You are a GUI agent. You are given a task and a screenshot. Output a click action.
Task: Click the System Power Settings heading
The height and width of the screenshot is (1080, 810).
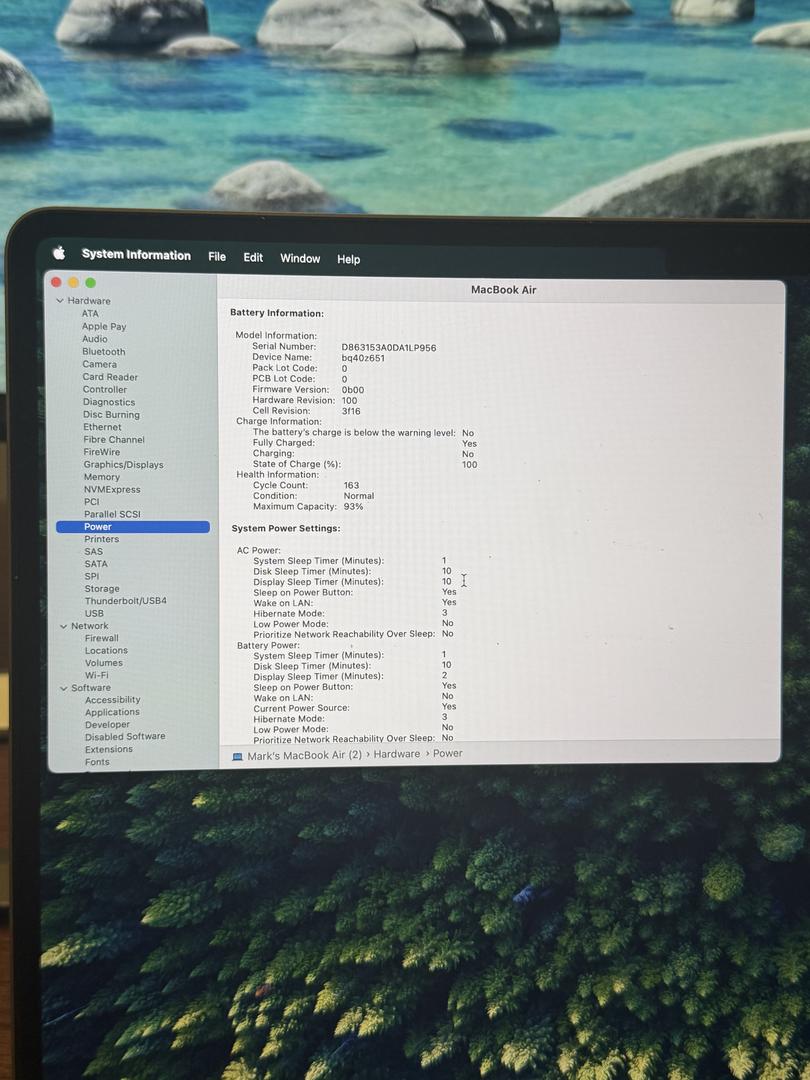tap(286, 528)
